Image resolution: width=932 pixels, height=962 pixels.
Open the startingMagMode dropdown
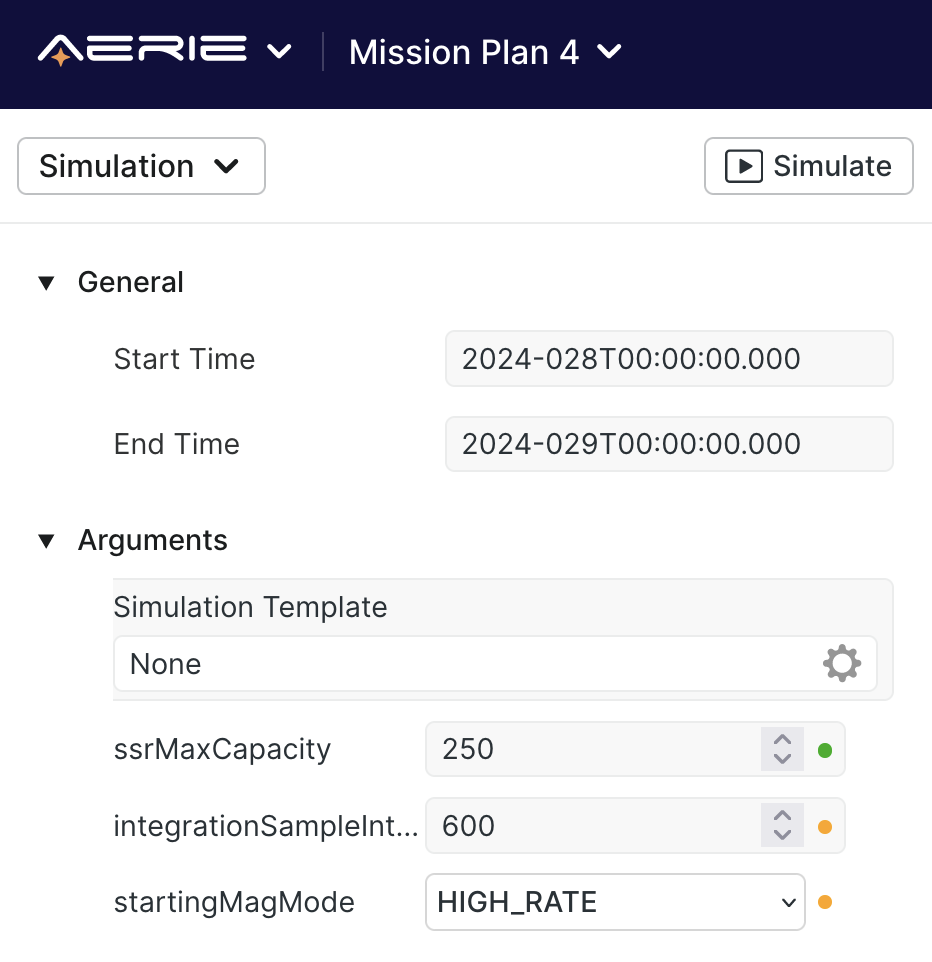[x=615, y=902]
